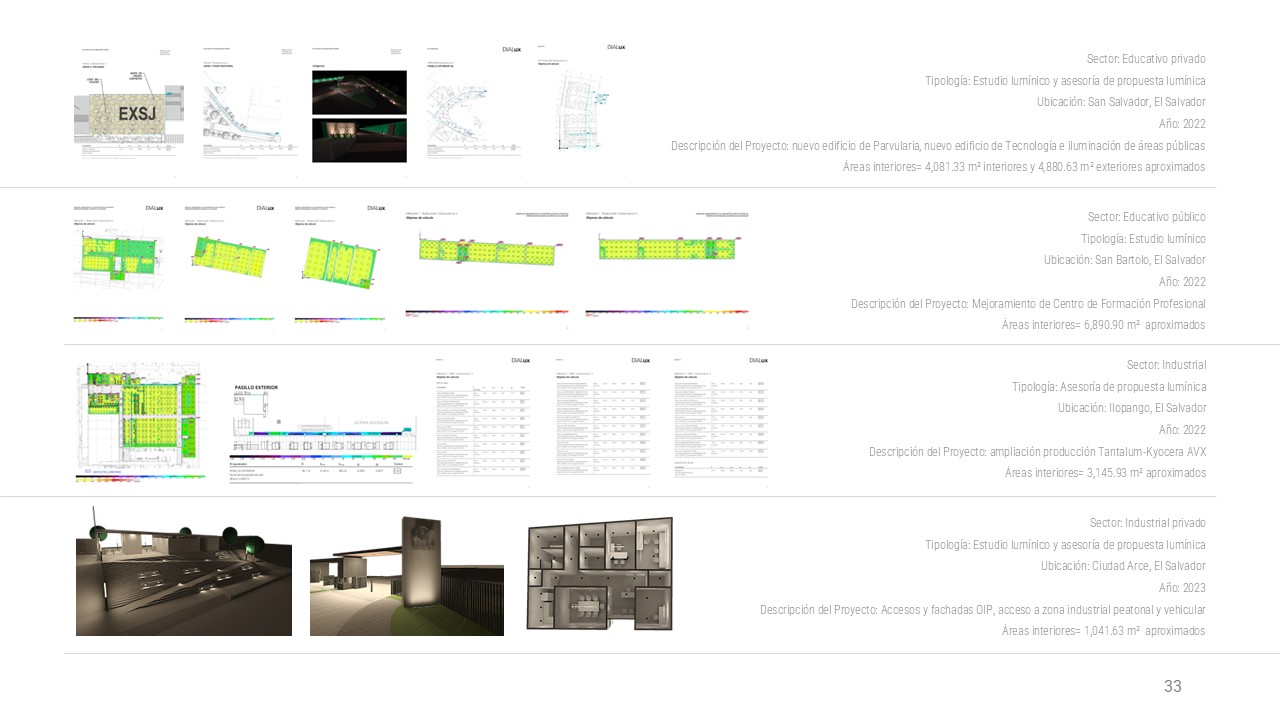Select the entrance monument sign rendering

point(407,576)
